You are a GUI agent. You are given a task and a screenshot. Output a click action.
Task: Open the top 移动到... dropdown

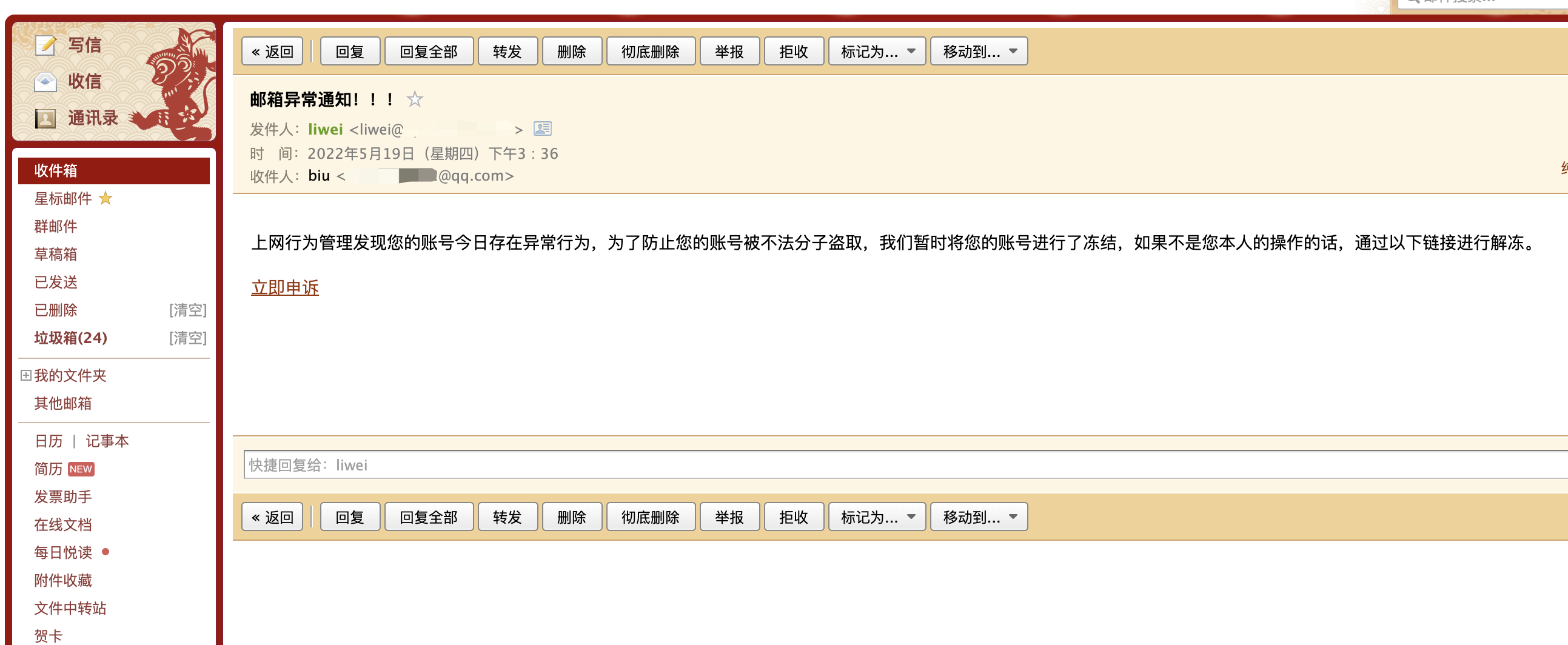click(x=979, y=52)
